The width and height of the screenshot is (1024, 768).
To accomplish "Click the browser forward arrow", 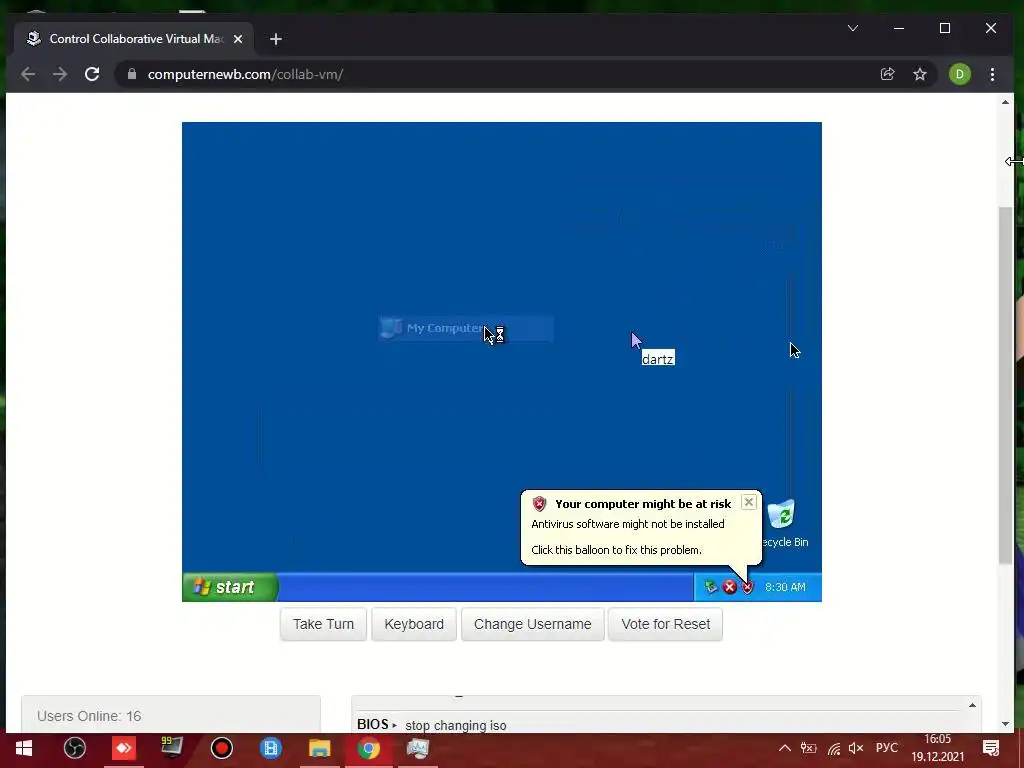I will tap(59, 74).
